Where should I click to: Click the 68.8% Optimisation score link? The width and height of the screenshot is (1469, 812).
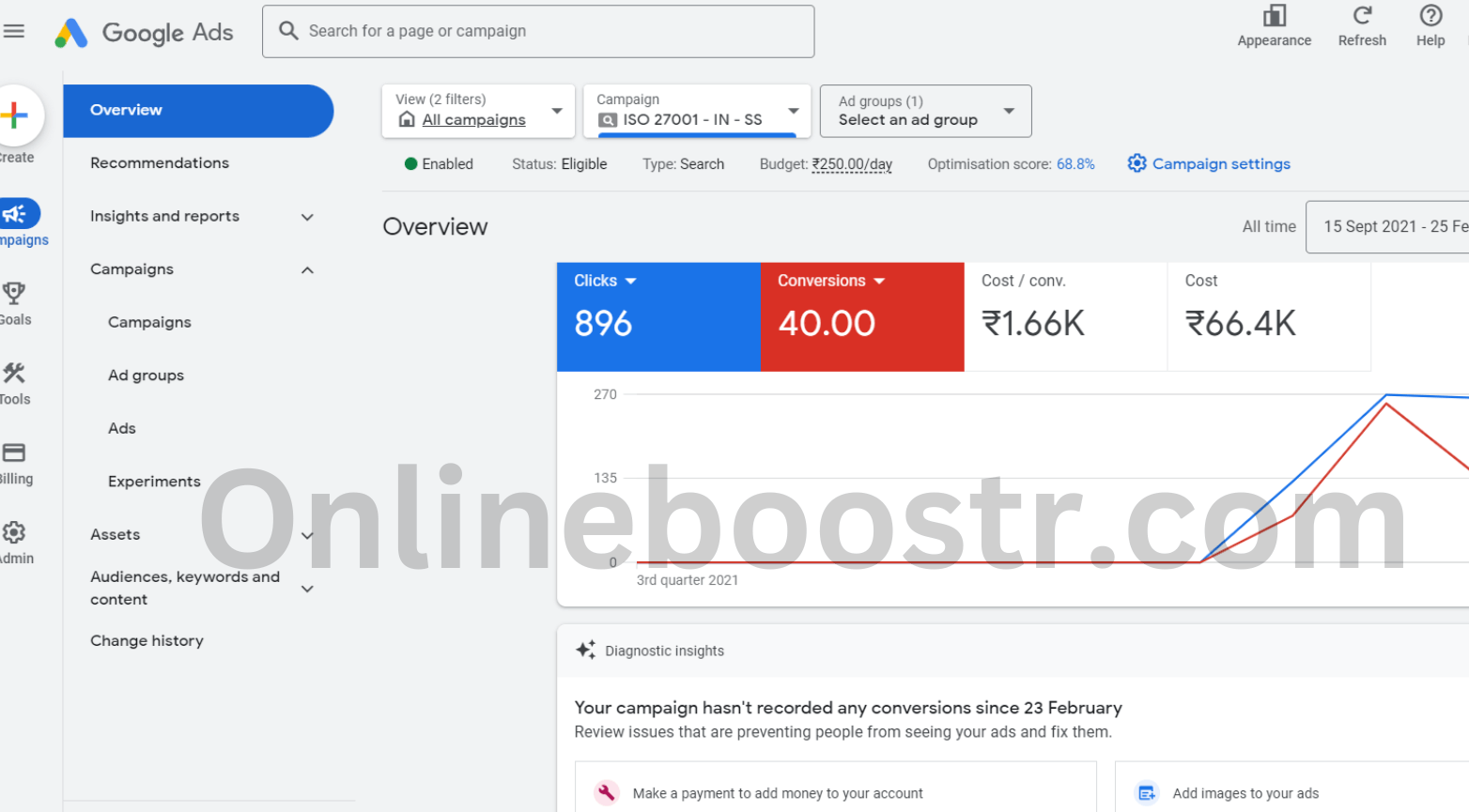pyautogui.click(x=1077, y=163)
